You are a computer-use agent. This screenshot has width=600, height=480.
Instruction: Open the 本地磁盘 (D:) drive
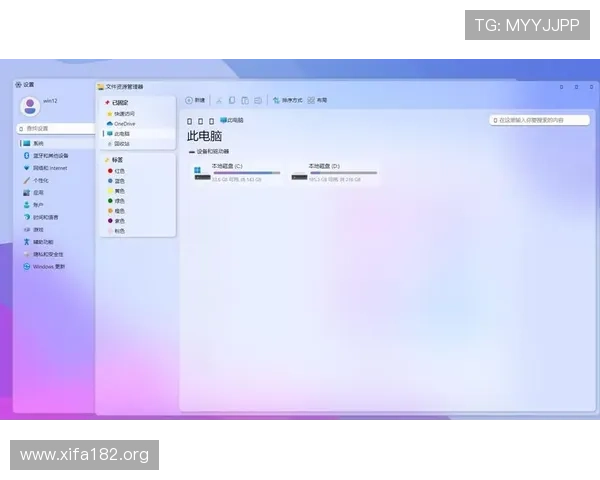(x=334, y=173)
